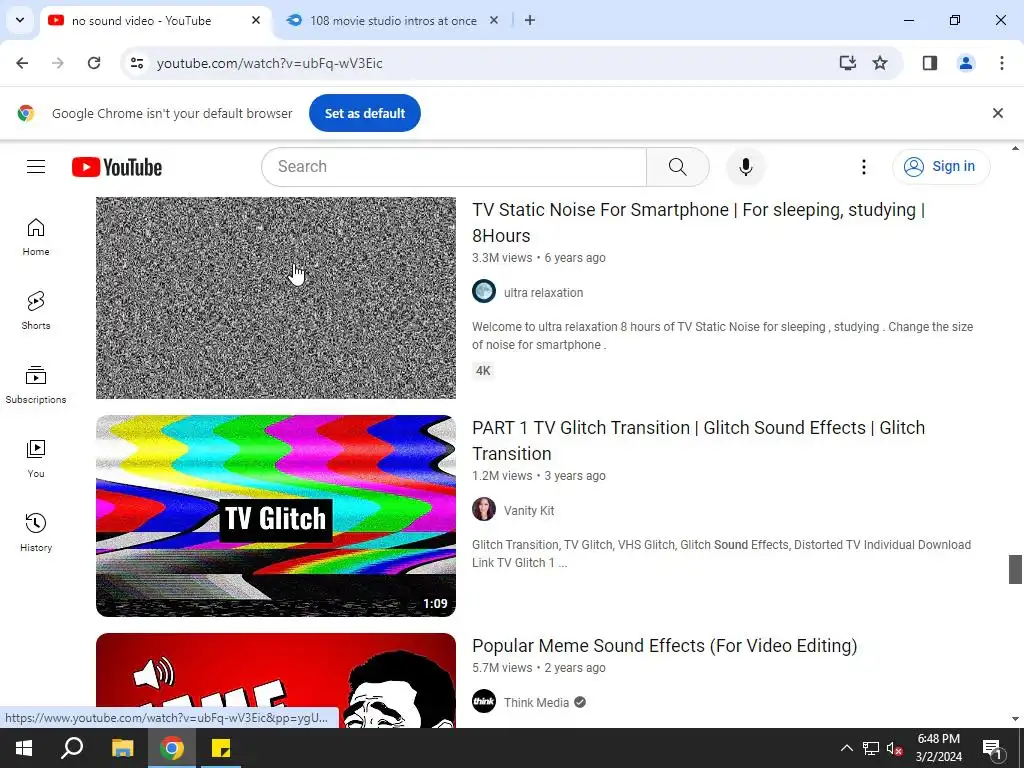Go to the YouTube logo home link

pos(117,167)
